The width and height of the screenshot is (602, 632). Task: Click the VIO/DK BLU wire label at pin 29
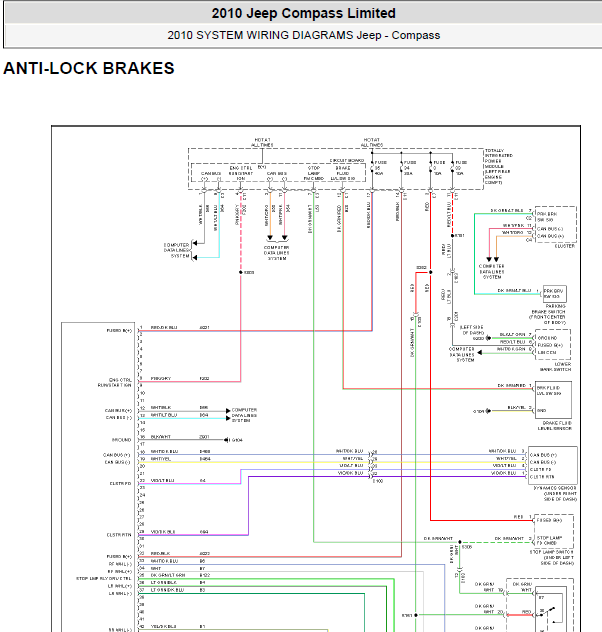coord(163,532)
